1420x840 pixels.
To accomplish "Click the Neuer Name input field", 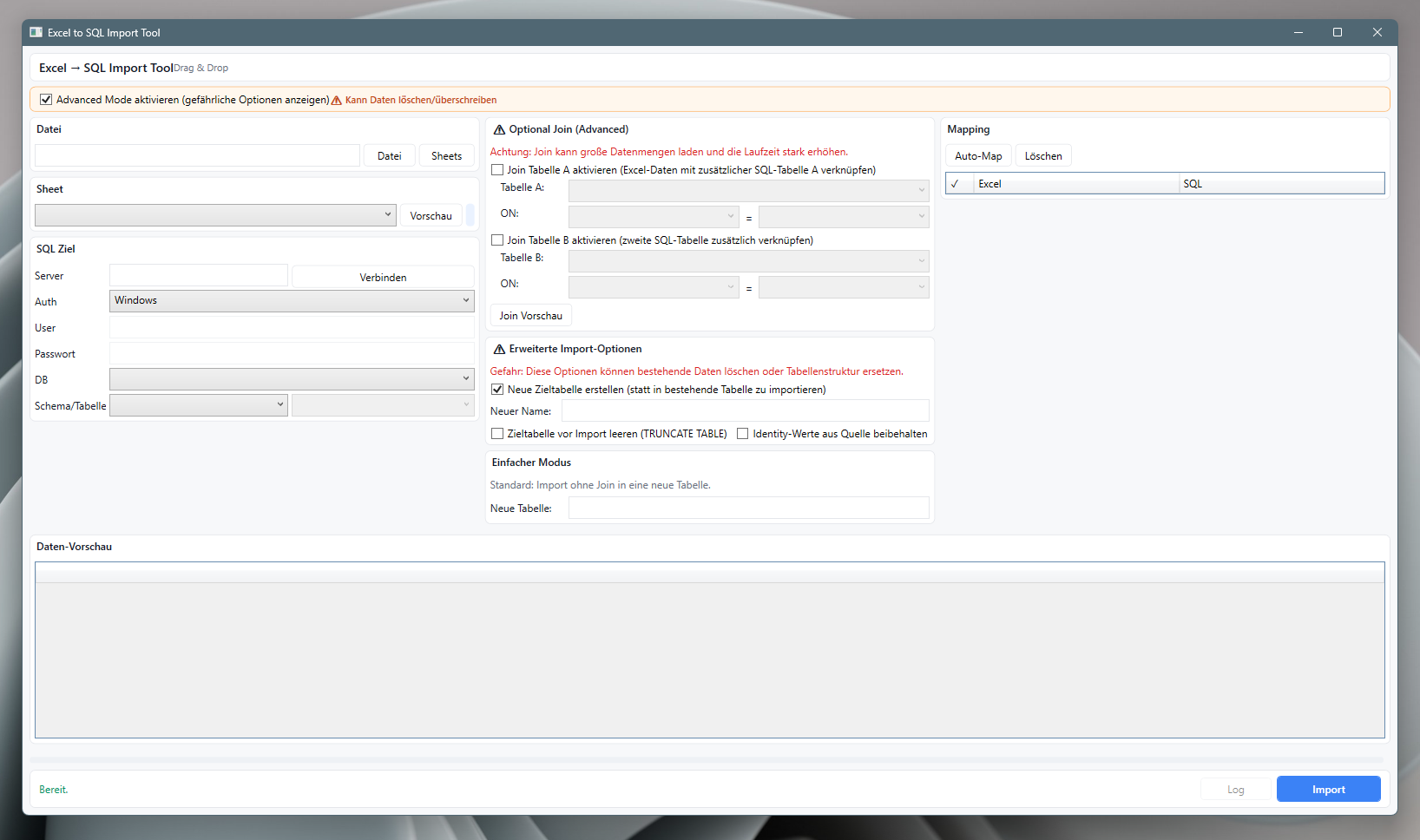I will tap(748, 410).
